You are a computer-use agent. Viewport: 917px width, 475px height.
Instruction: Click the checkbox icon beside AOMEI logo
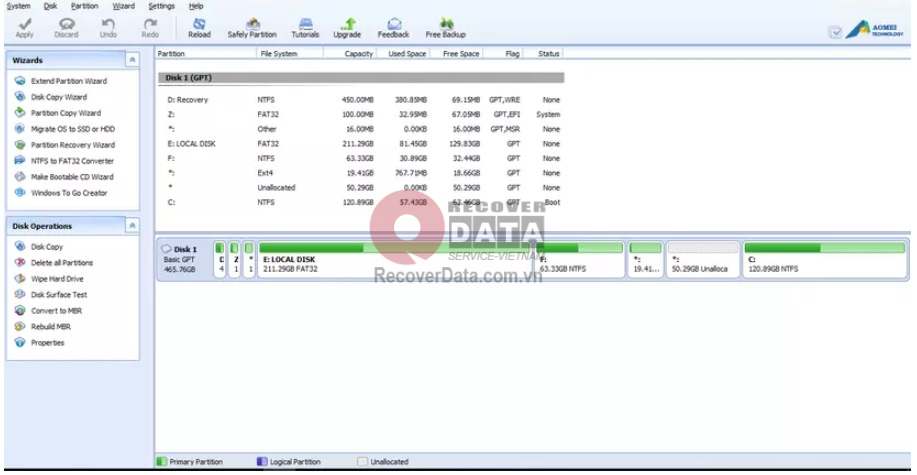tap(835, 33)
